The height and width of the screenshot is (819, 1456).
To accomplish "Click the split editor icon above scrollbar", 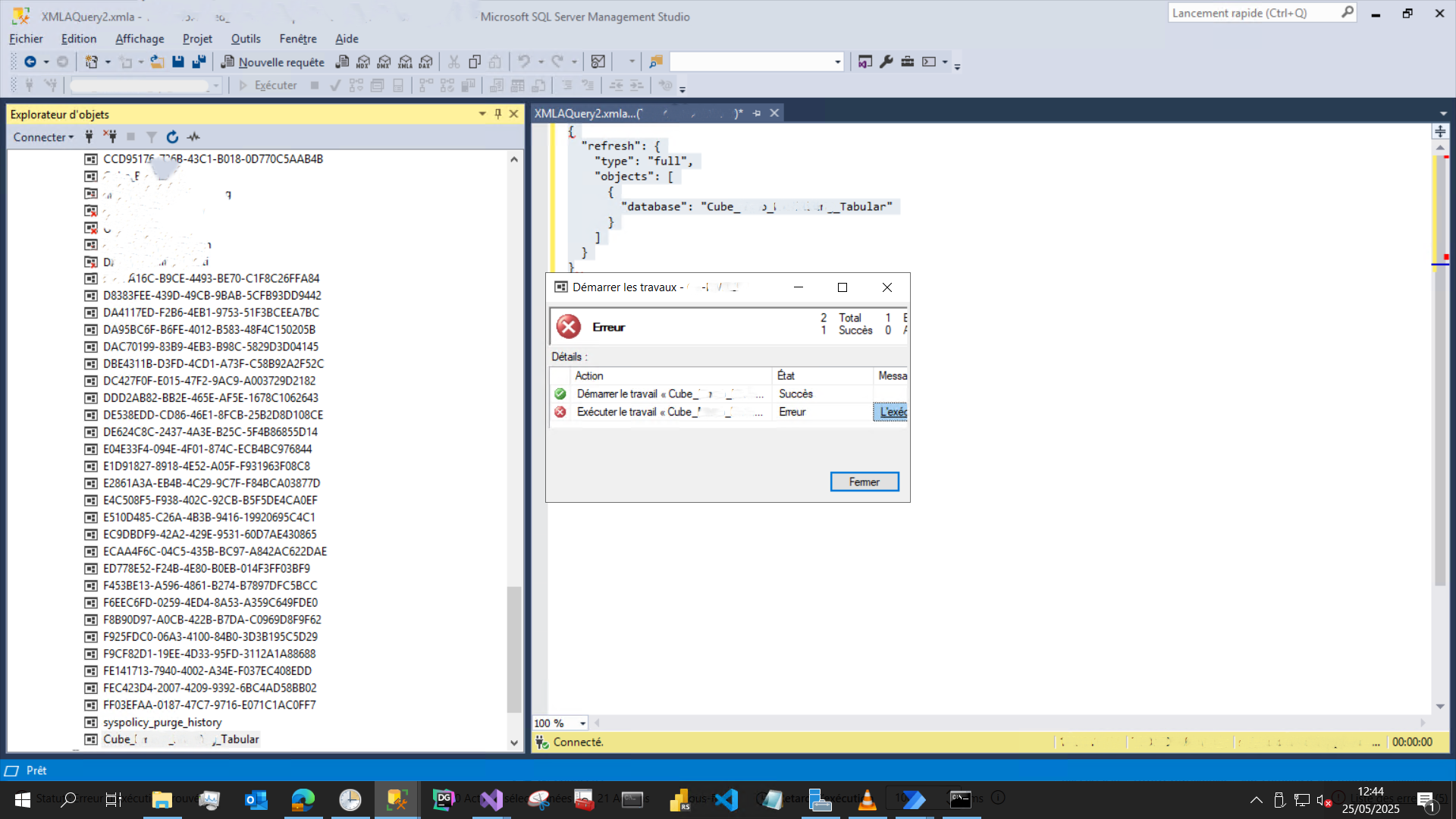I will (x=1440, y=132).
